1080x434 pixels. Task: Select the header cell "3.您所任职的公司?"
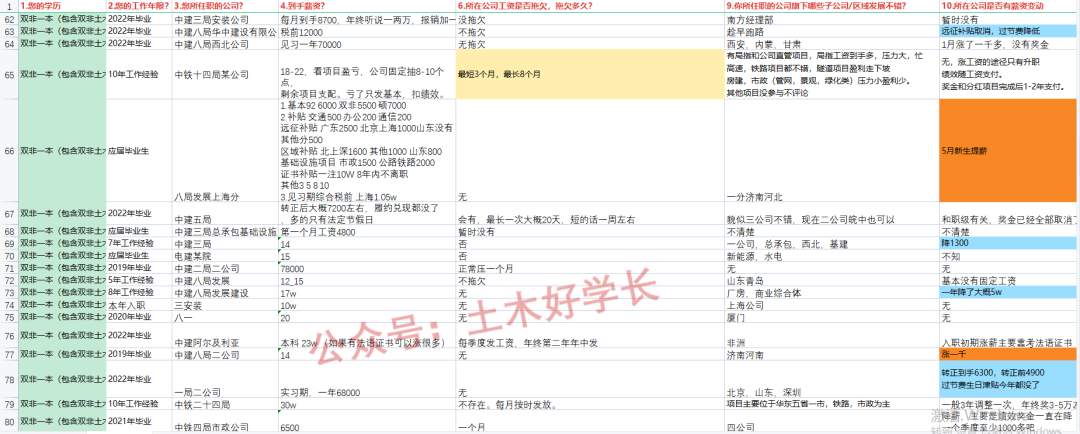tap(225, 6)
